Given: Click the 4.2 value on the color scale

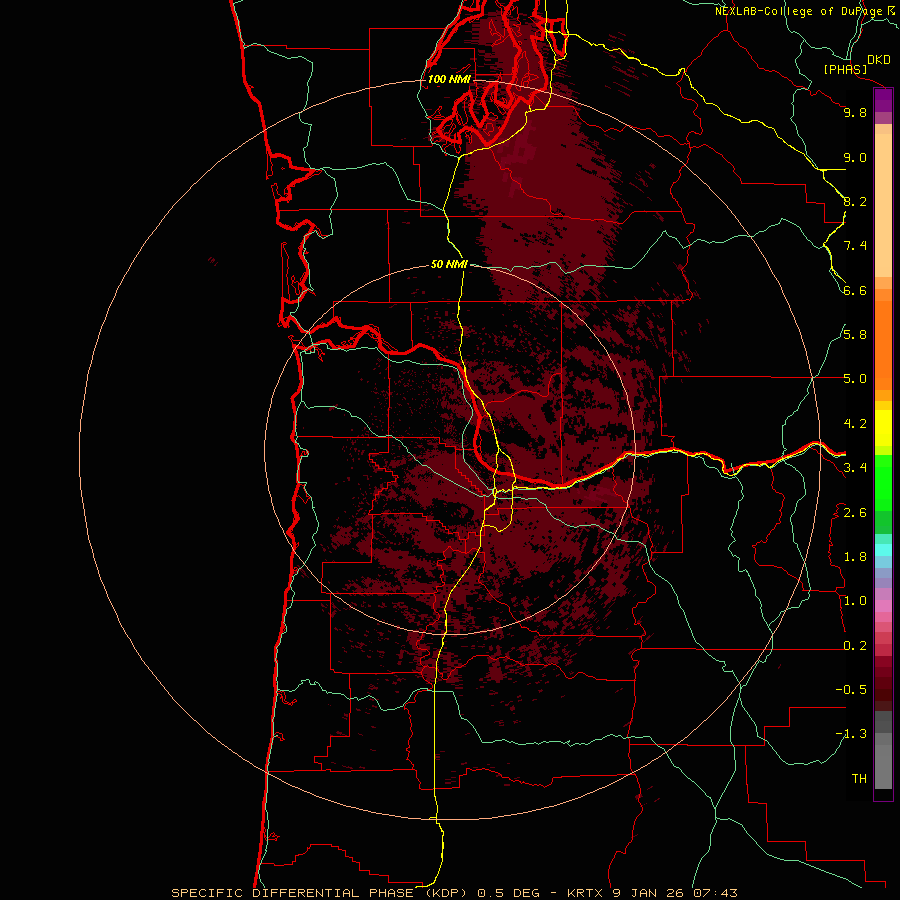Looking at the screenshot, I should point(855,424).
